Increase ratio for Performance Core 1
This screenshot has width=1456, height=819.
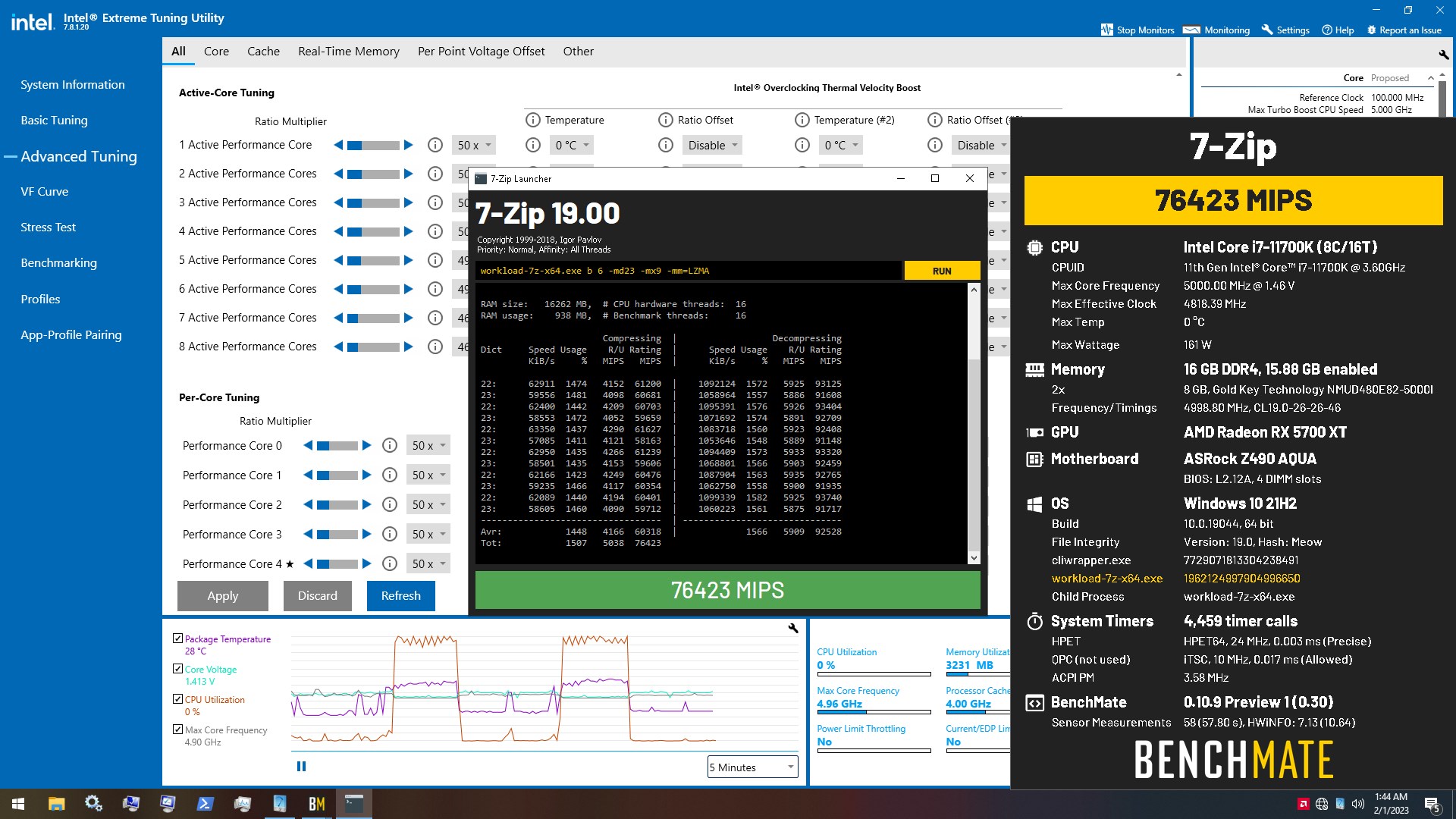[367, 475]
